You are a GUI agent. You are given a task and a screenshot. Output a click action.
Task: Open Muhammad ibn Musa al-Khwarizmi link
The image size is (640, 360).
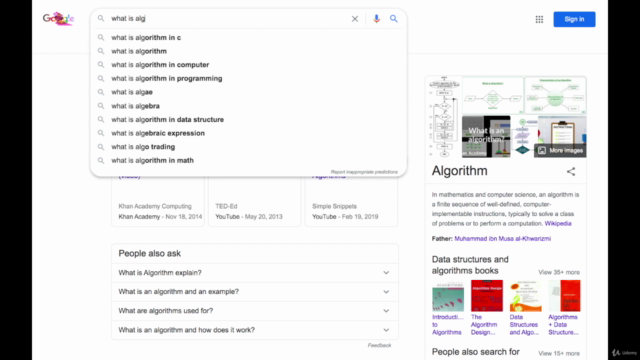[502, 239]
